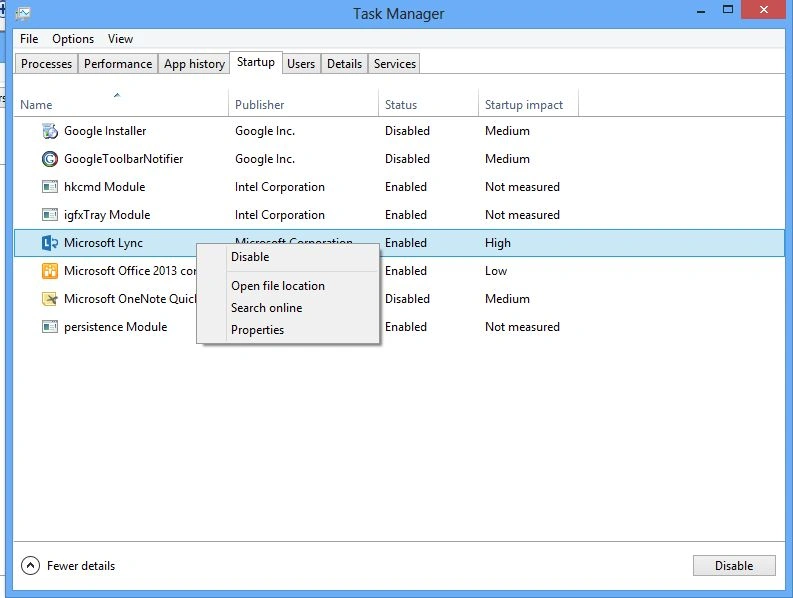
Task: Click the Disable button at bottom right
Action: click(734, 566)
